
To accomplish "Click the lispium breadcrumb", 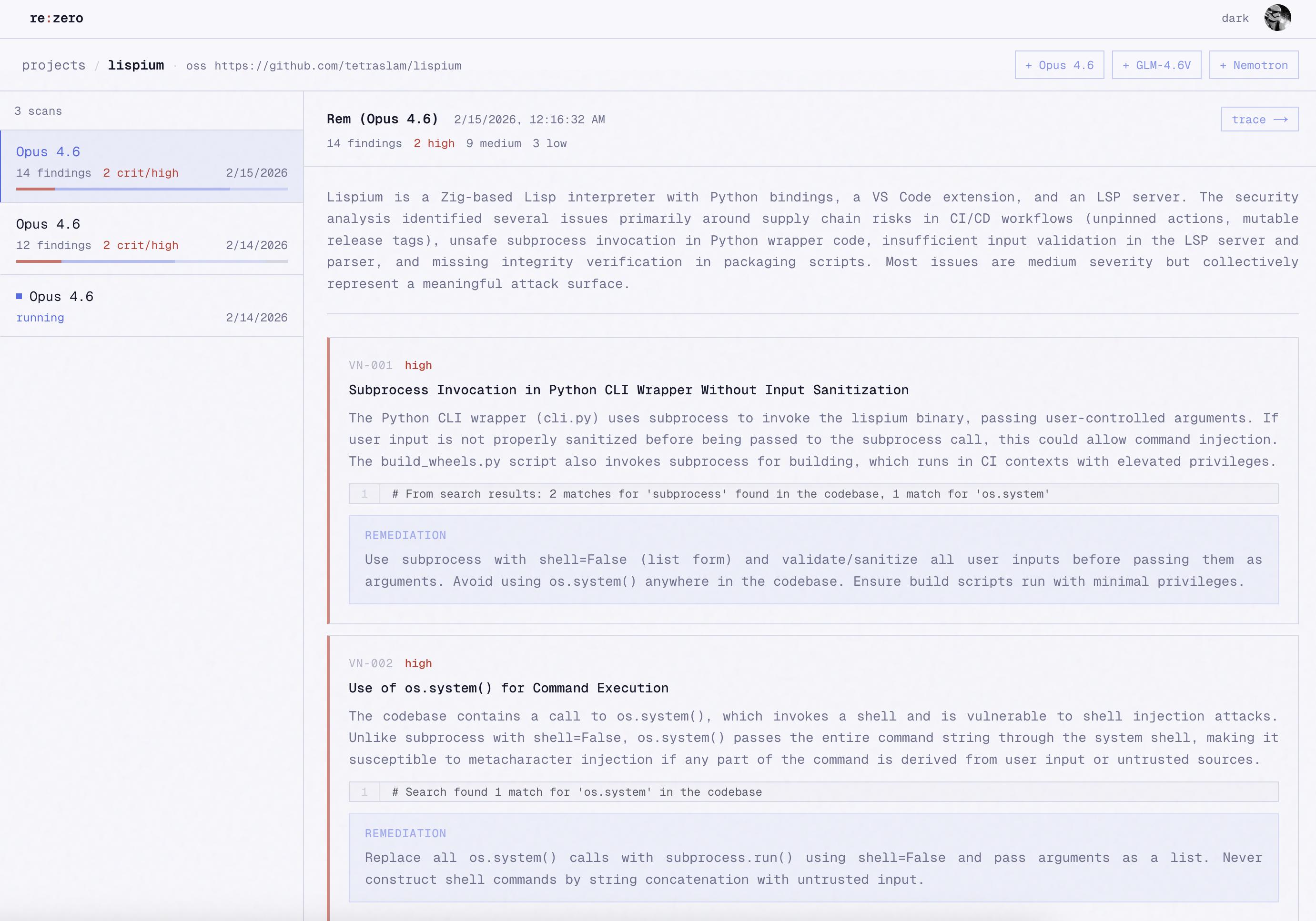I will (x=136, y=65).
